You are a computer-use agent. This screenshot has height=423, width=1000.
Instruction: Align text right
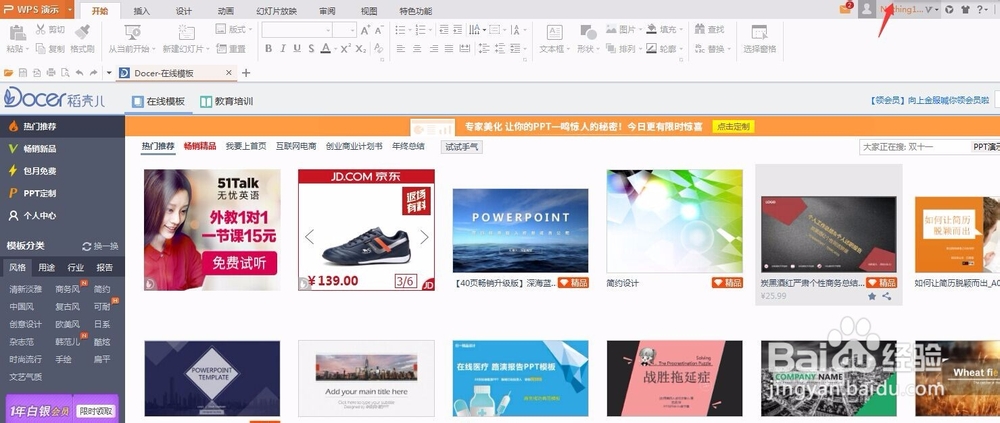[x=433, y=48]
